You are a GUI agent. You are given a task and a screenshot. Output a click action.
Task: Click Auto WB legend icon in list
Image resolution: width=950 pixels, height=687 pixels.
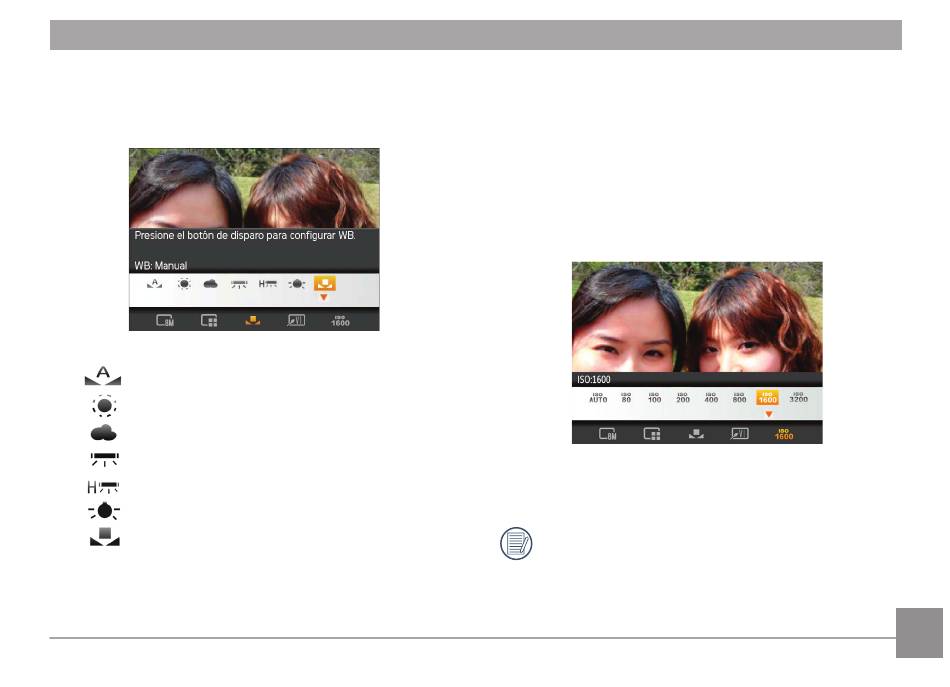tap(103, 376)
